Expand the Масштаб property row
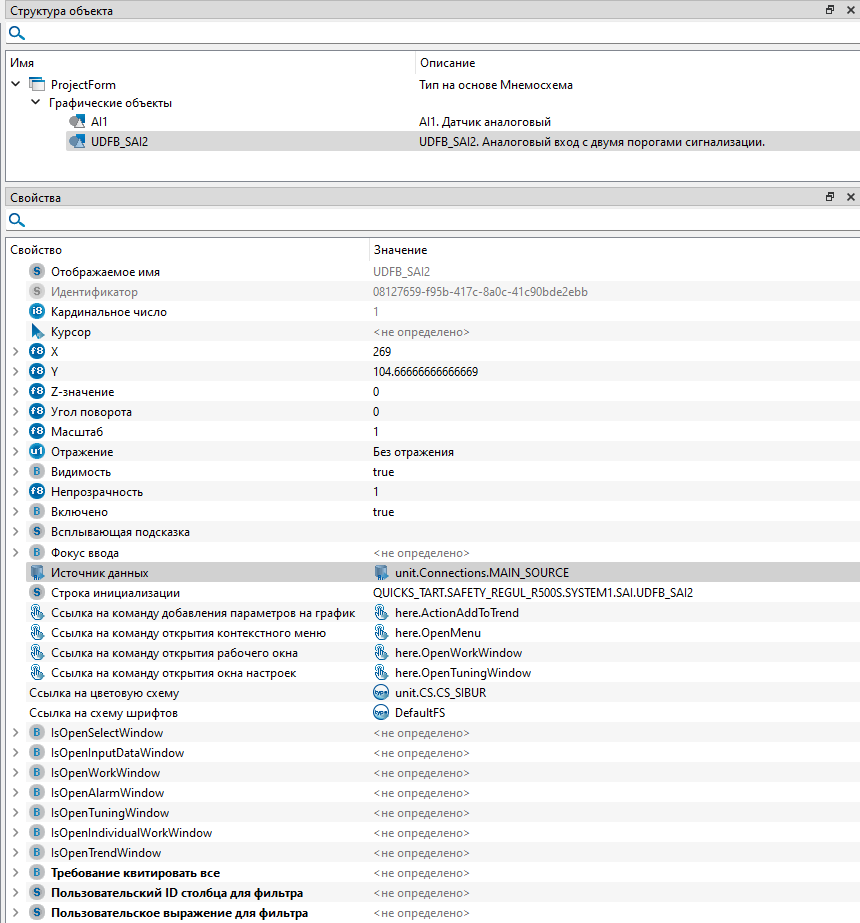 tap(15, 432)
